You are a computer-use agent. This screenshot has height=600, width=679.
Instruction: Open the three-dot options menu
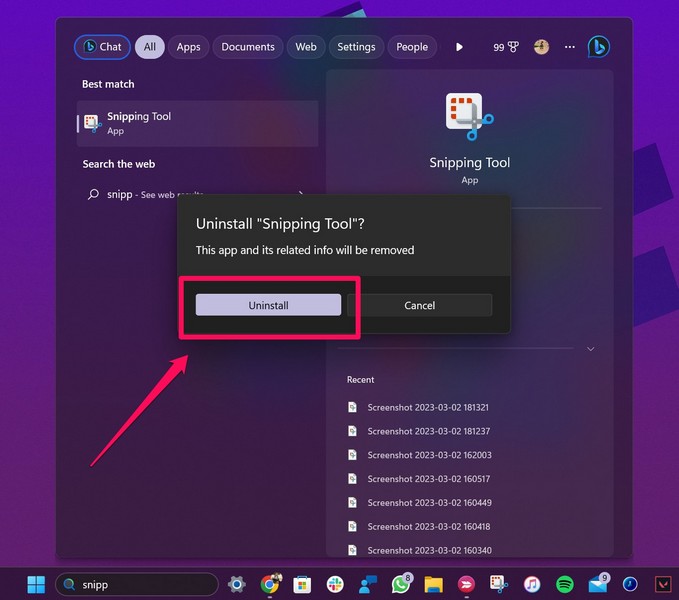coord(570,47)
